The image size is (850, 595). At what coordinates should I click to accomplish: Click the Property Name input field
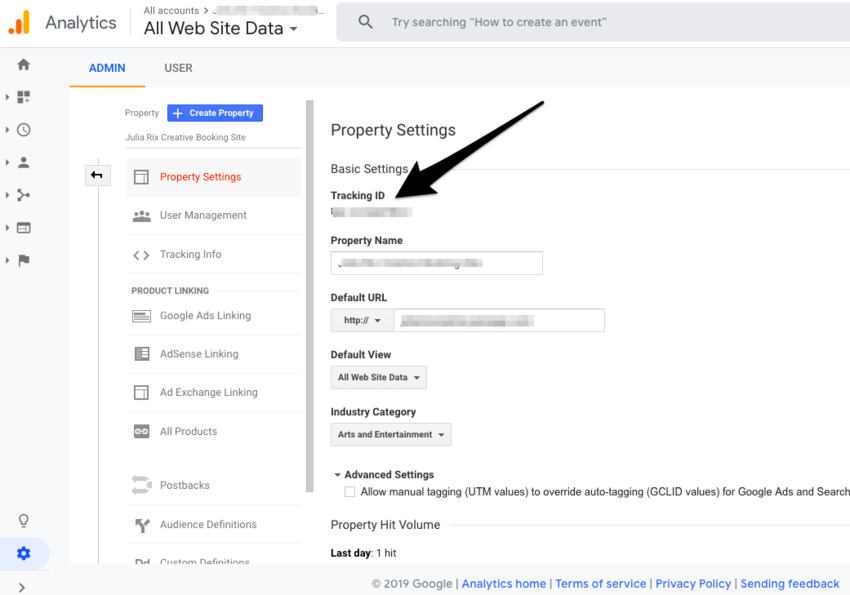pyautogui.click(x=437, y=263)
